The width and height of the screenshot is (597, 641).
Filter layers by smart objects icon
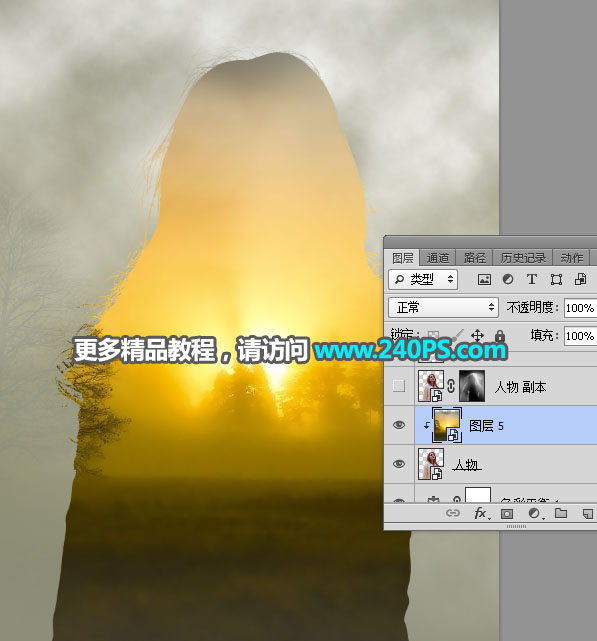click(580, 280)
